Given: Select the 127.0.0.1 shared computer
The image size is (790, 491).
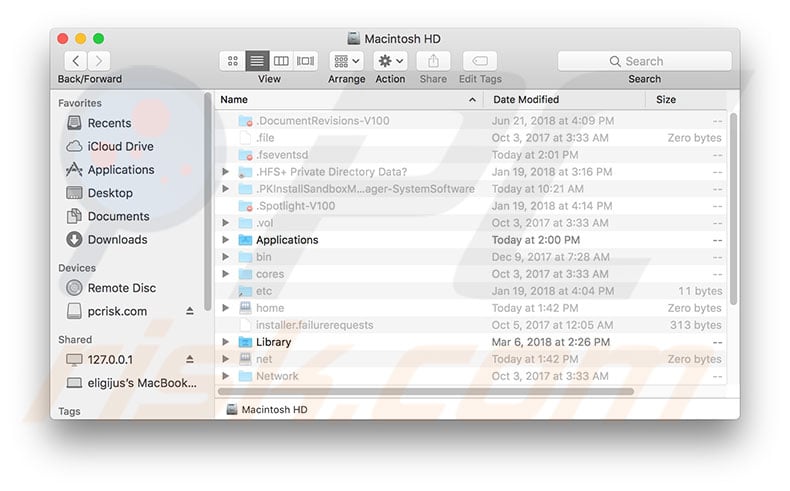Looking at the screenshot, I should [x=100, y=360].
